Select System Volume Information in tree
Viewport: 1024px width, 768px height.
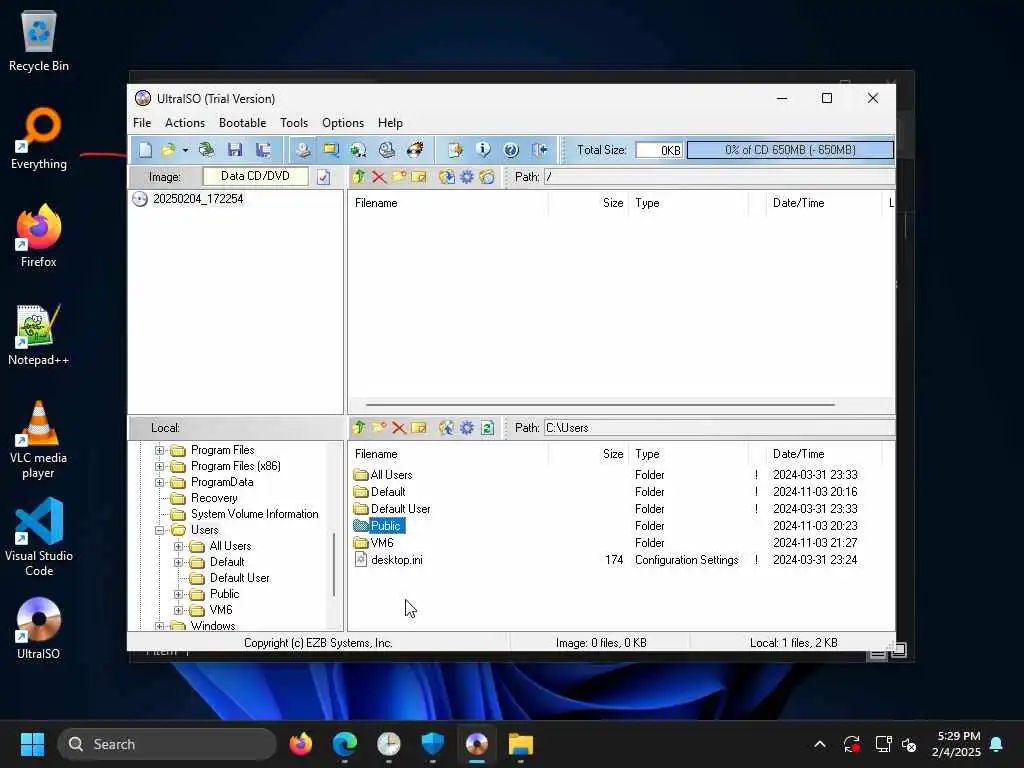tap(255, 514)
